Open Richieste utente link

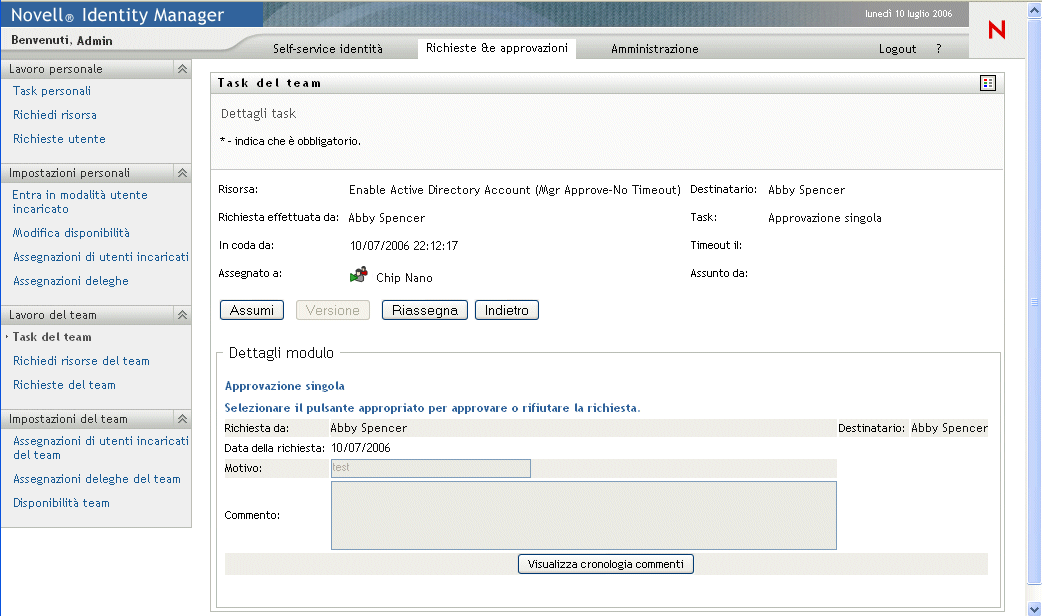point(59,139)
